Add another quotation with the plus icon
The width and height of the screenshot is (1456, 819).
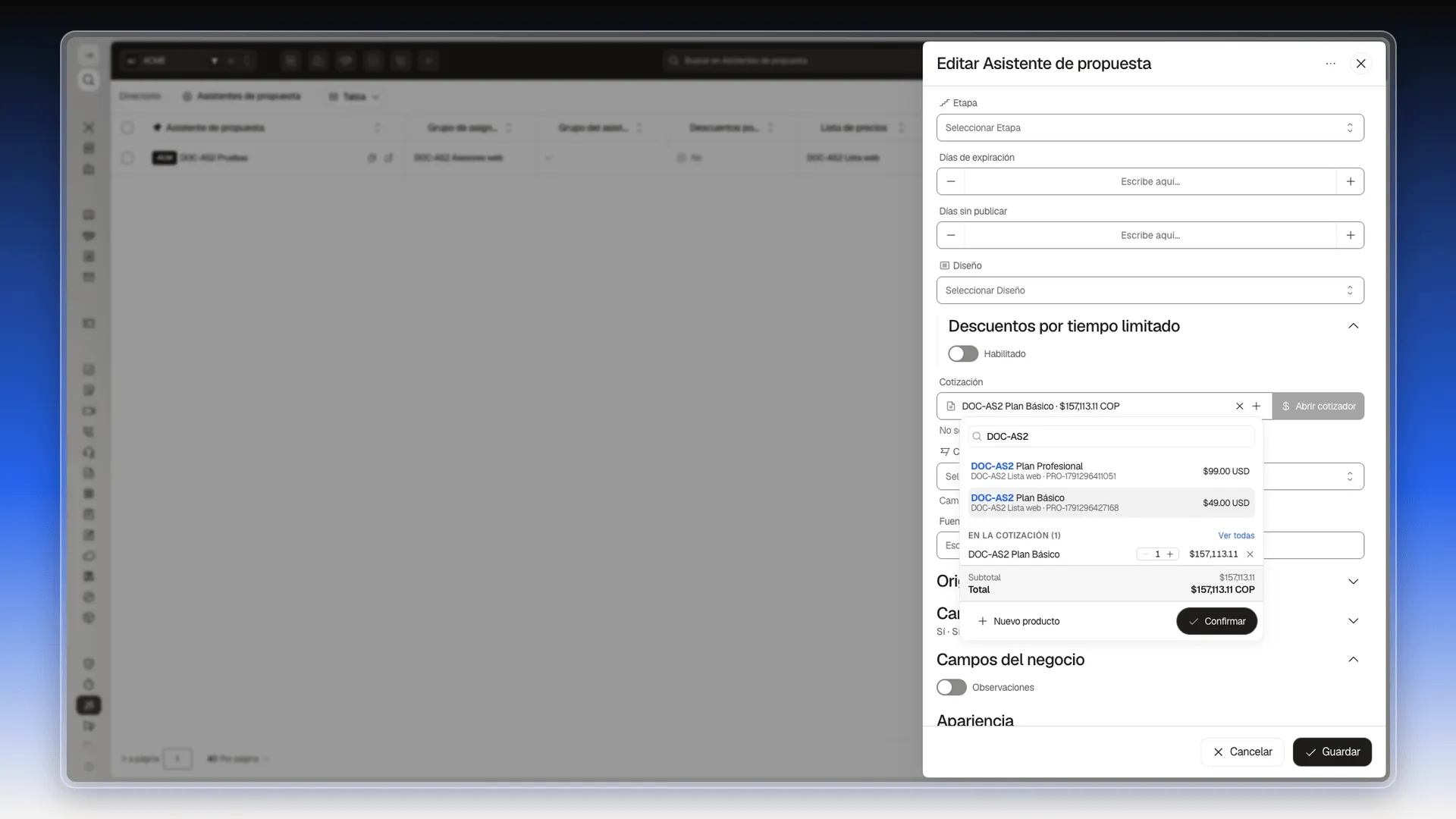point(1257,406)
